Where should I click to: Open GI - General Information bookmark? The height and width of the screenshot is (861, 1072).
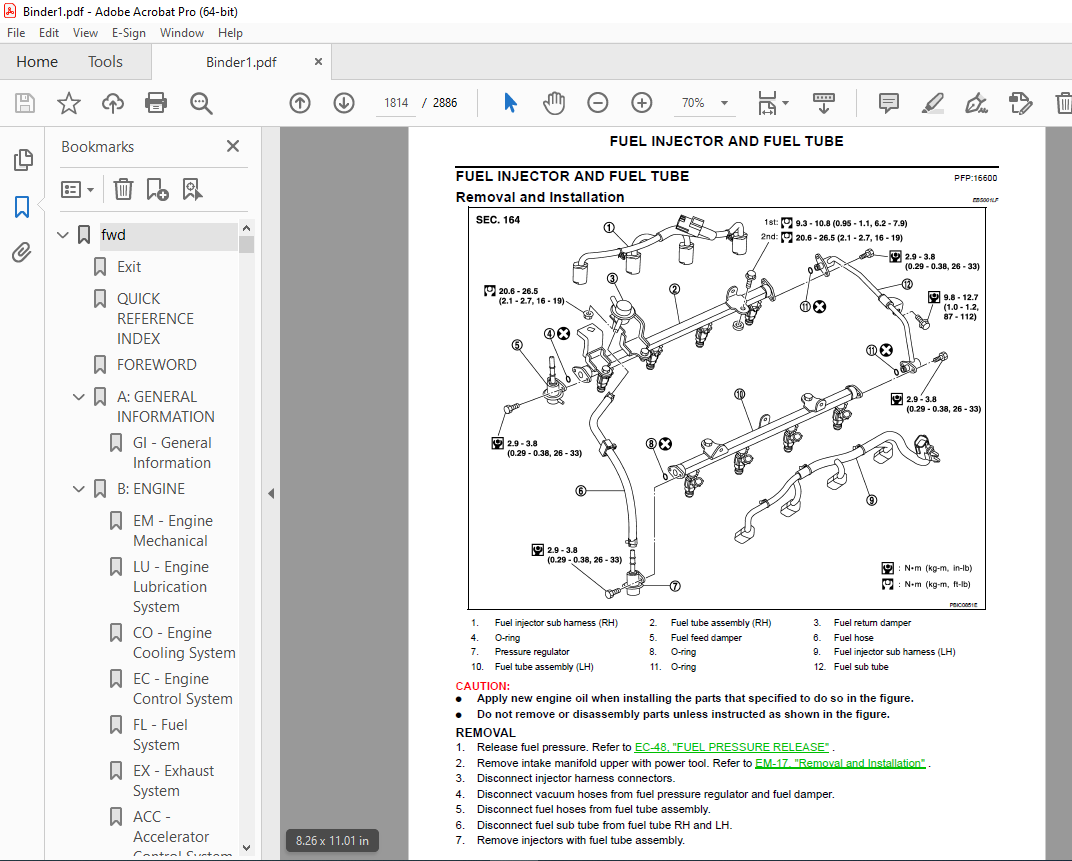click(x=172, y=453)
